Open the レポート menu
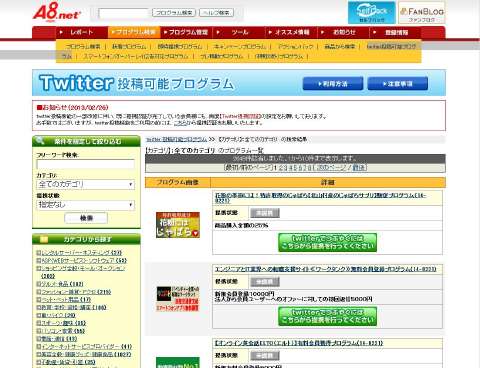480x368 pixels. [x=81, y=32]
